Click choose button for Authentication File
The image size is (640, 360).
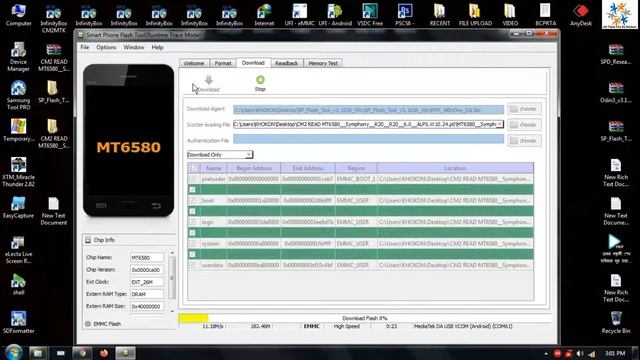click(x=524, y=140)
